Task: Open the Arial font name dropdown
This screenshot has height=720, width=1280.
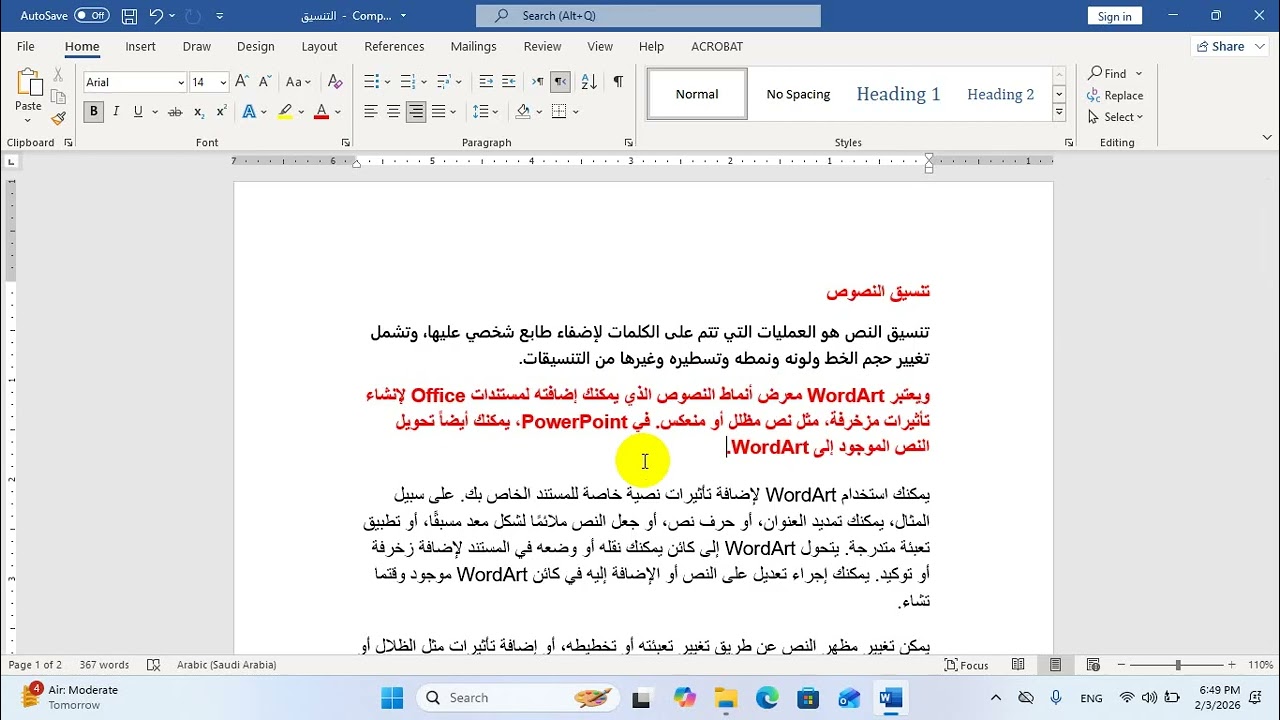Action: click(181, 83)
